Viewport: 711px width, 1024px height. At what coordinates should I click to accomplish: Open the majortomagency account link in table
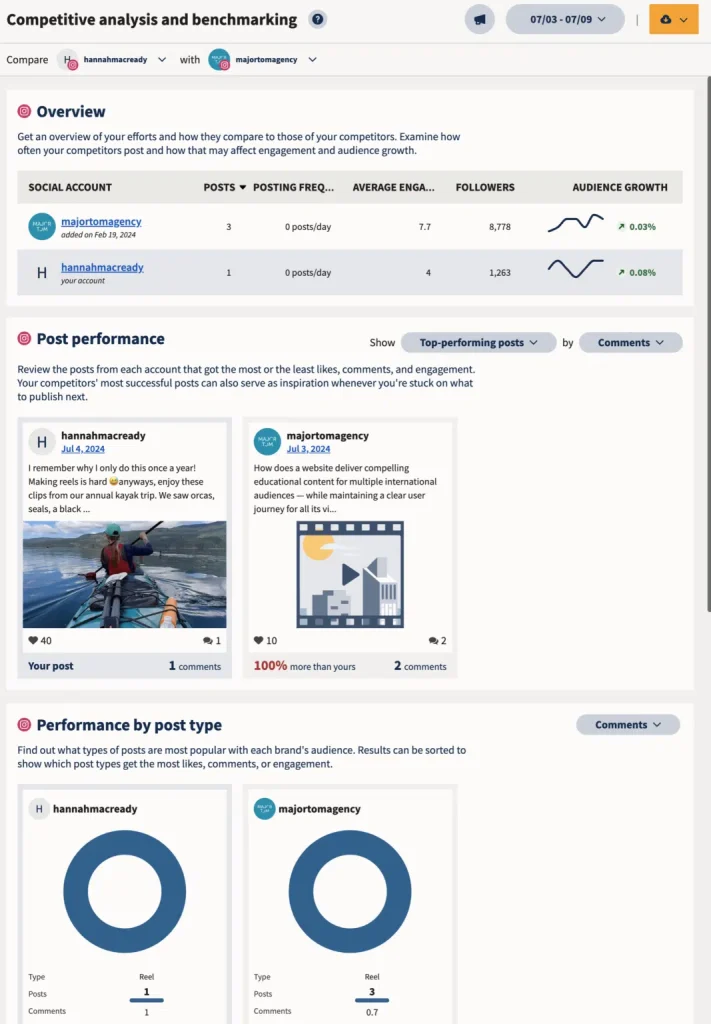[x=101, y=221]
